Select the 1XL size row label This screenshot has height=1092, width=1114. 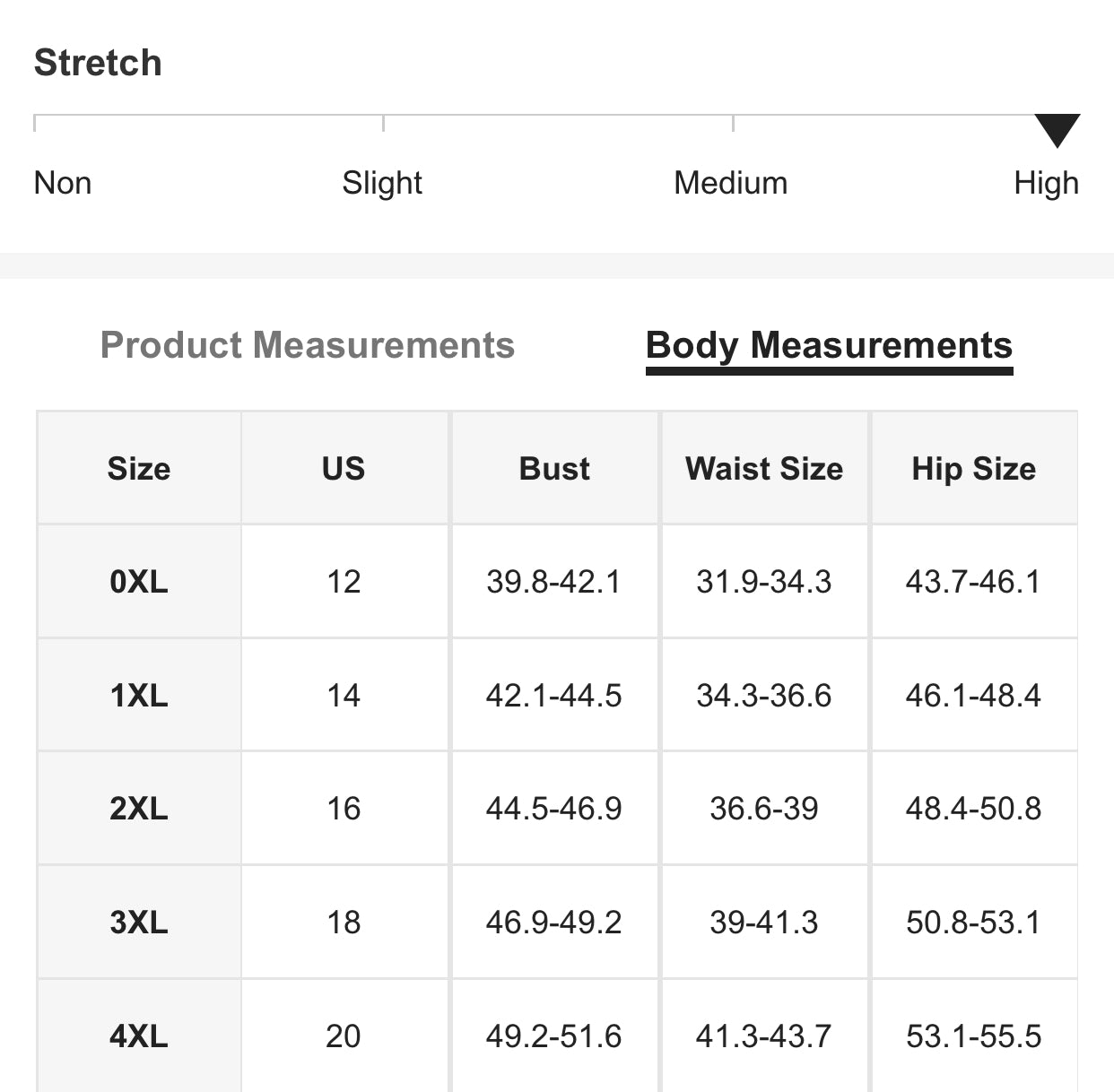pyautogui.click(x=139, y=696)
